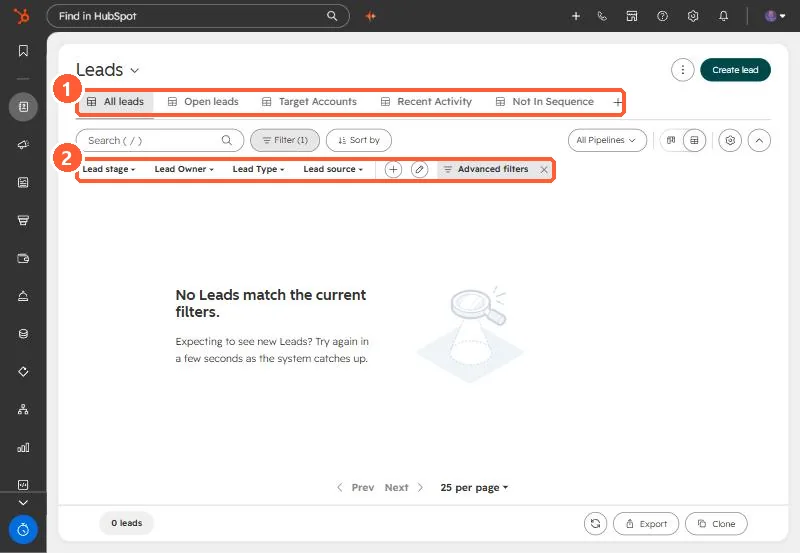Viewport: 800px width, 553px height.
Task: Switch to the Open leads tab
Action: (204, 102)
